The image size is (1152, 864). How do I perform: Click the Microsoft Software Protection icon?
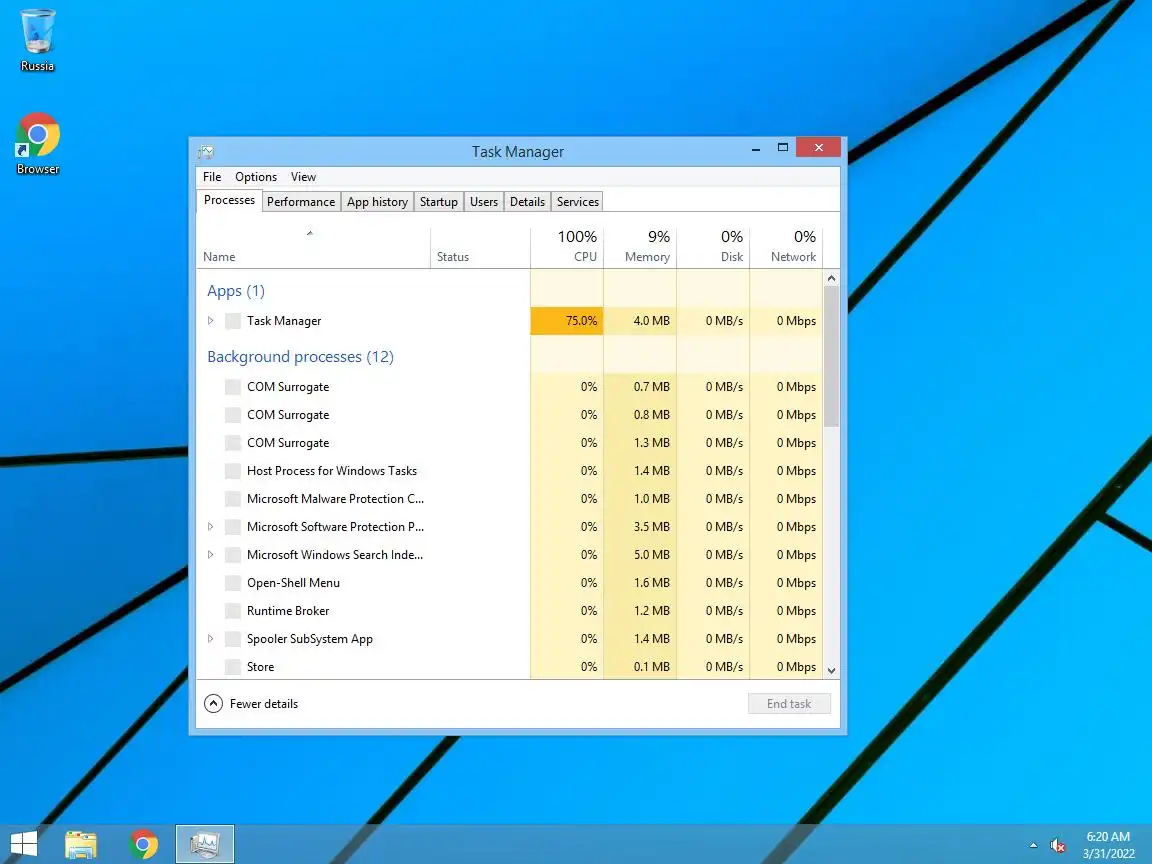233,527
